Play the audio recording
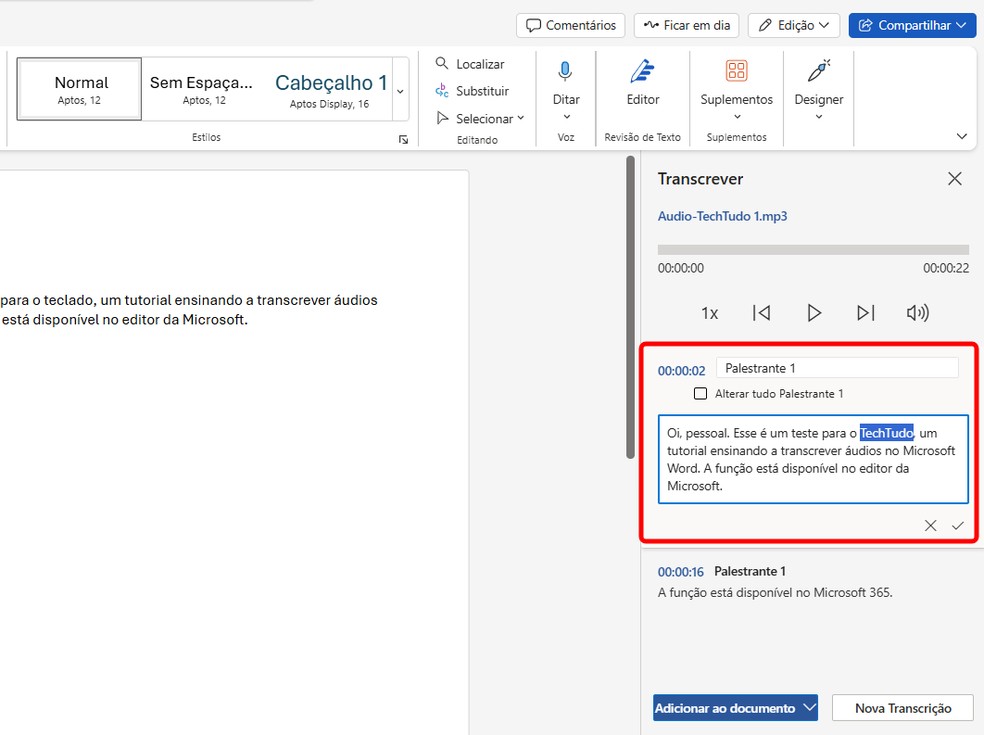 coord(814,313)
